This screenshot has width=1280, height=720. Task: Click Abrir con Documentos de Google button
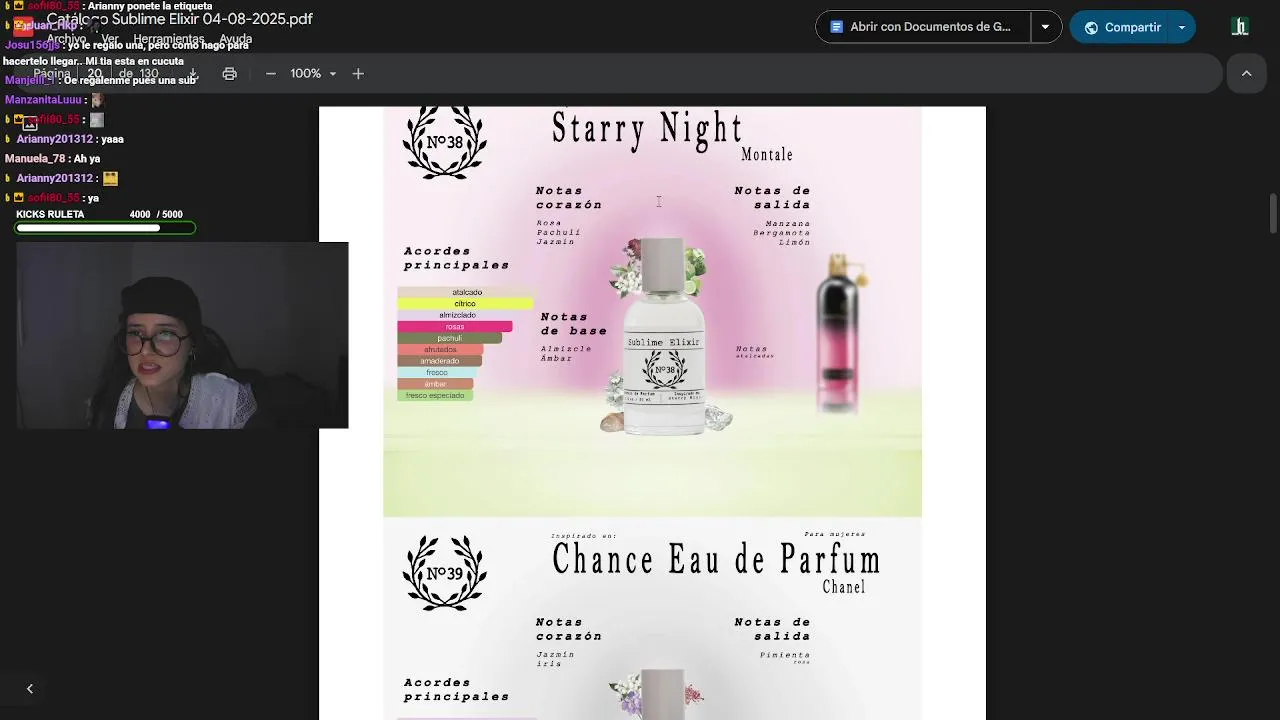pos(923,27)
